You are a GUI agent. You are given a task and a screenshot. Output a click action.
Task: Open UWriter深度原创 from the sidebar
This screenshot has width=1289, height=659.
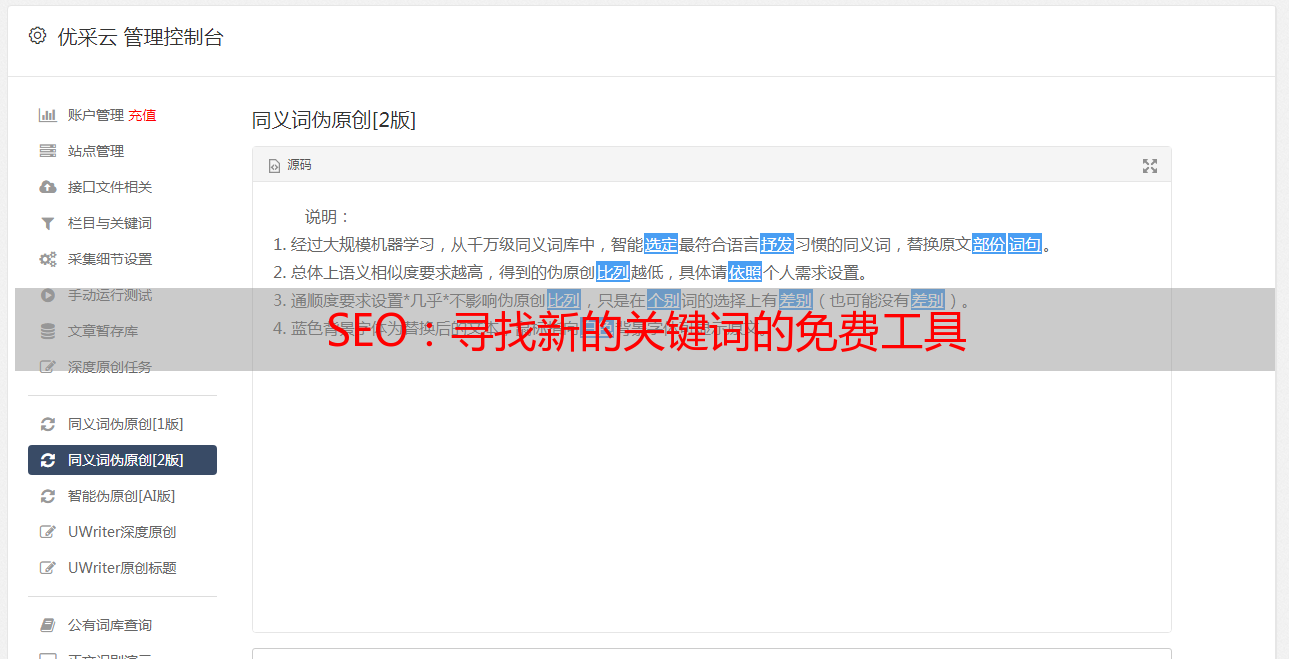point(122,532)
